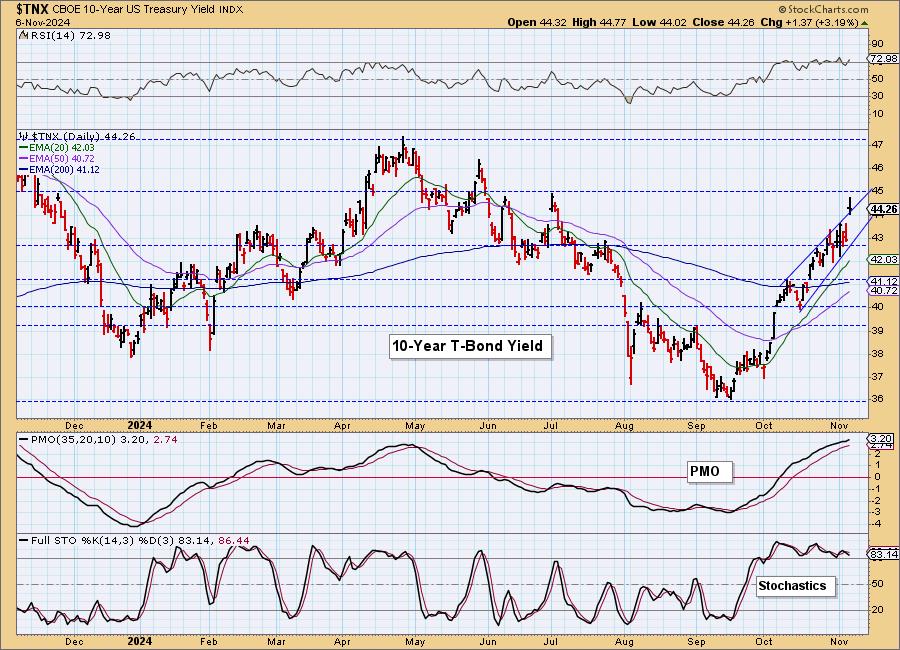Click the EMA(200) 41.12 legend text
The height and width of the screenshot is (650, 900).
click(x=64, y=169)
